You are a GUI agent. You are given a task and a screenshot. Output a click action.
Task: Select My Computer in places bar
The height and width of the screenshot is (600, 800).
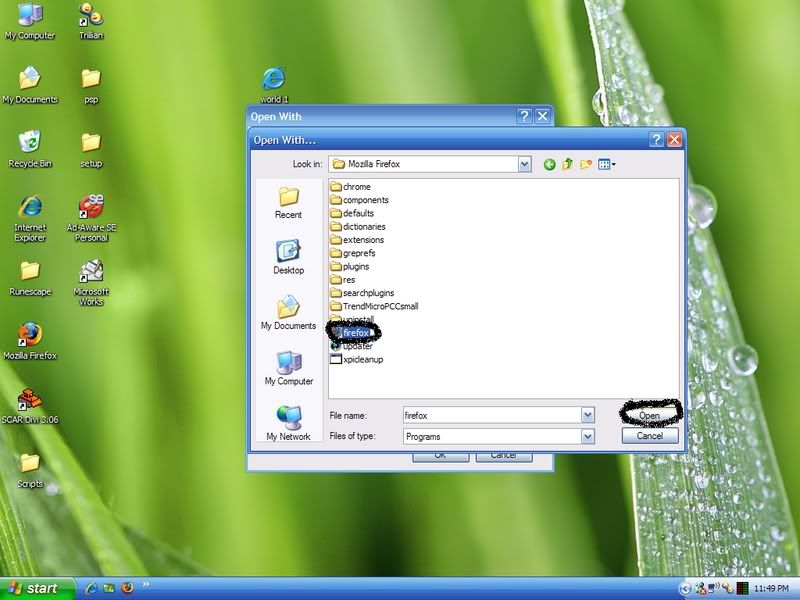pos(288,367)
